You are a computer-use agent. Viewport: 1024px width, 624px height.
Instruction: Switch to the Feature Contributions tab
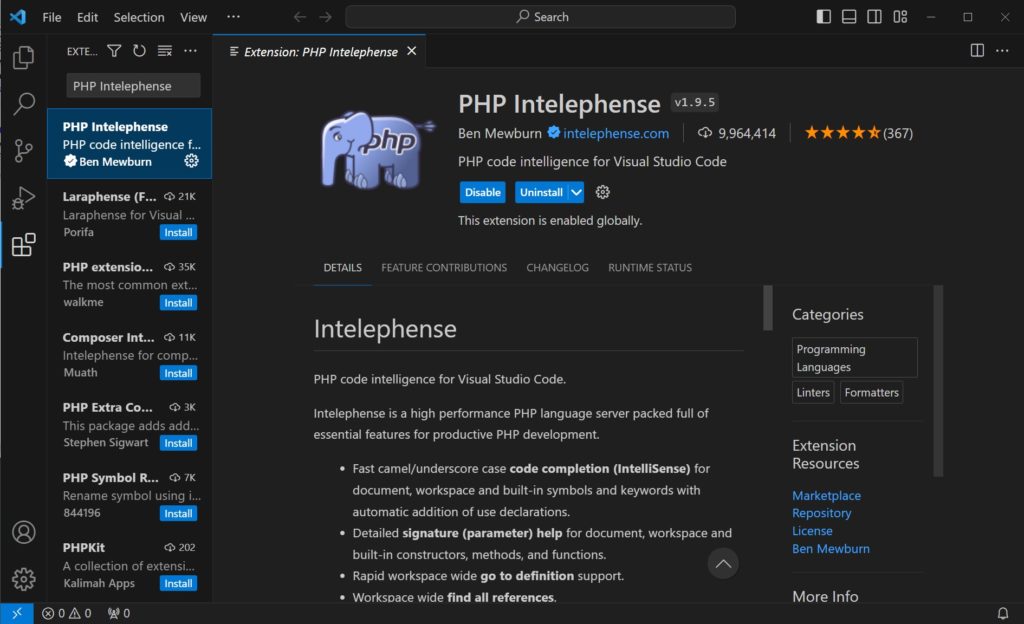pos(444,268)
